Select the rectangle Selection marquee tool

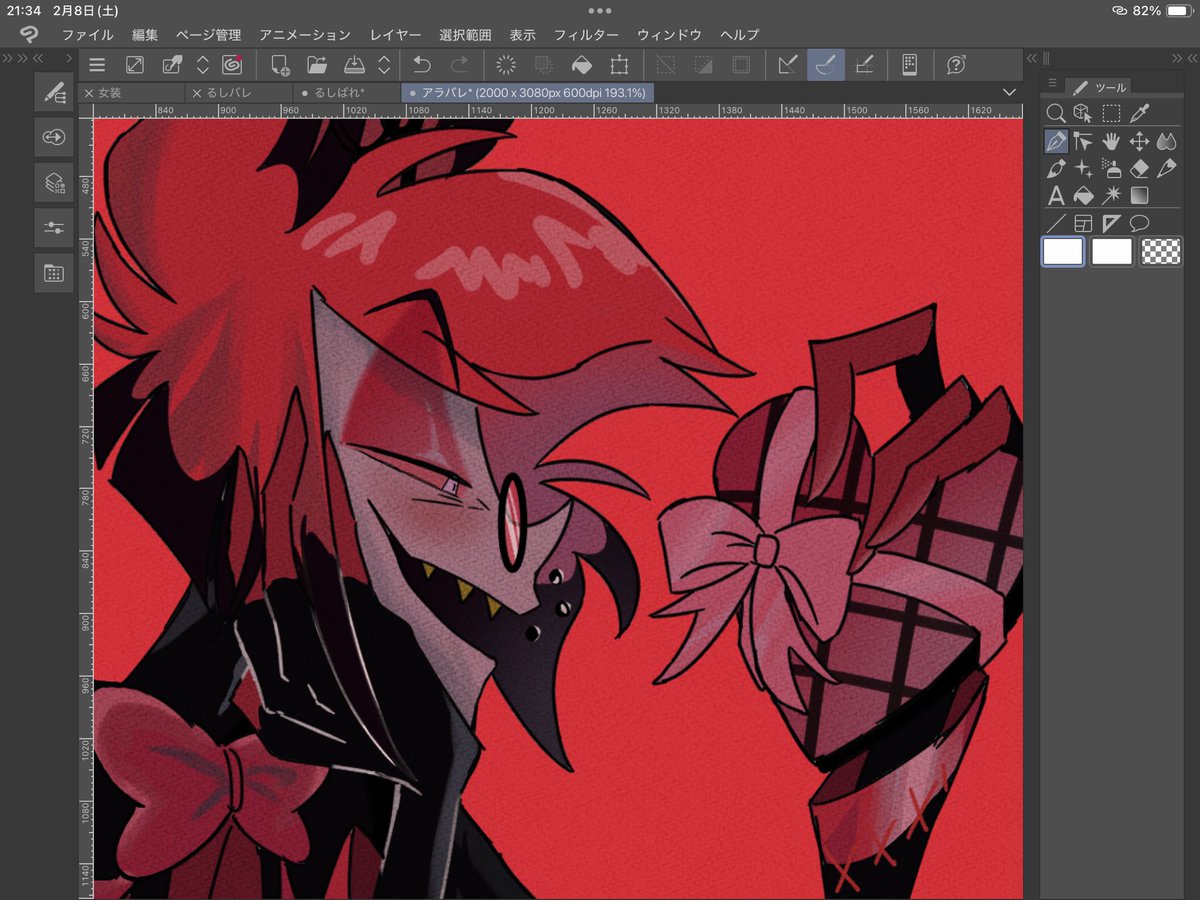coord(1111,113)
